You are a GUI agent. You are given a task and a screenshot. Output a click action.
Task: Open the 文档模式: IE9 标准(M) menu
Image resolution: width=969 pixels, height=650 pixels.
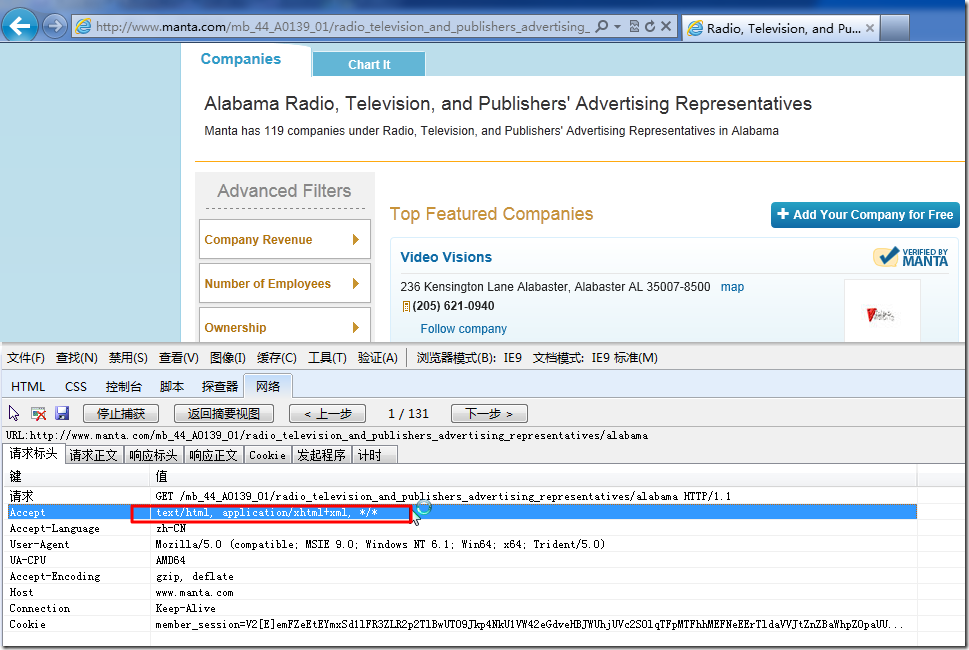coord(595,358)
